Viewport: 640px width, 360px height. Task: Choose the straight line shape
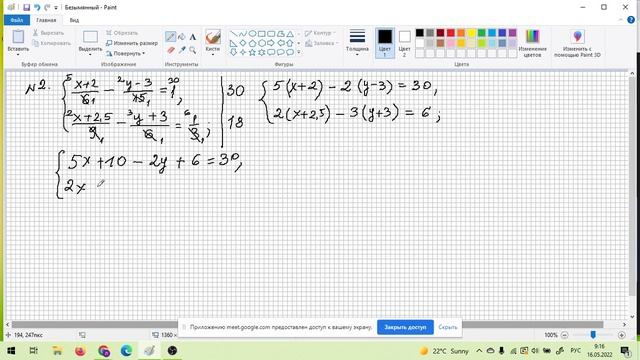click(233, 33)
